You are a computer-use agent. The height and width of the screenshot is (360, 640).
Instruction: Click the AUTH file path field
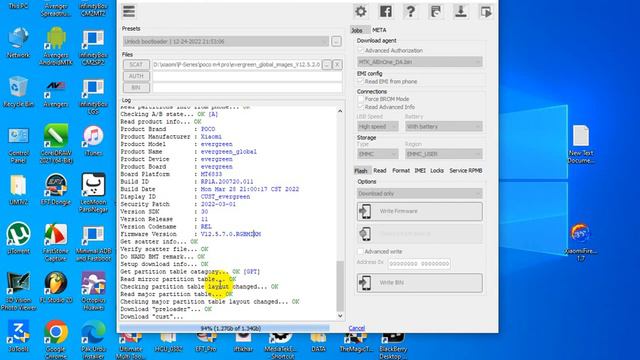point(247,76)
